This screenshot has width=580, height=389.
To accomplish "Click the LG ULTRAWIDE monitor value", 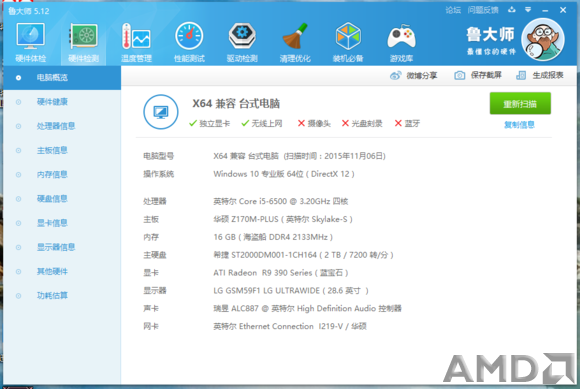I will tap(291, 291).
